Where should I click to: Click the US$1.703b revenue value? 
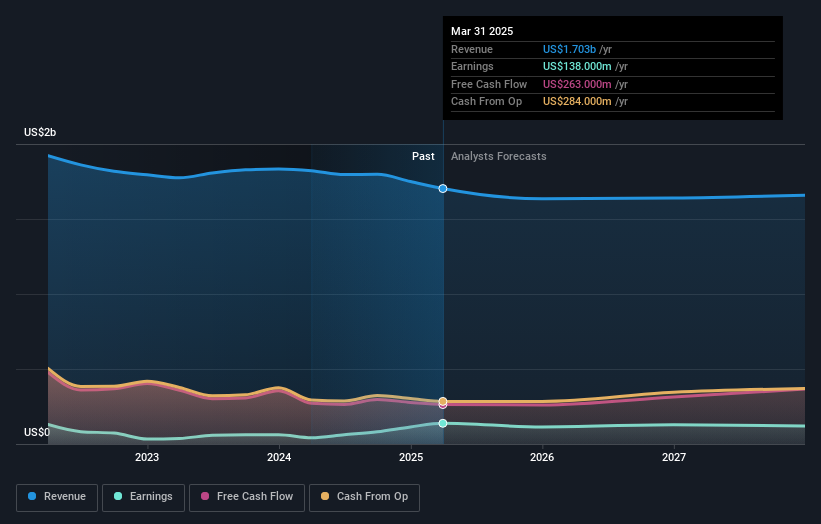[569, 49]
